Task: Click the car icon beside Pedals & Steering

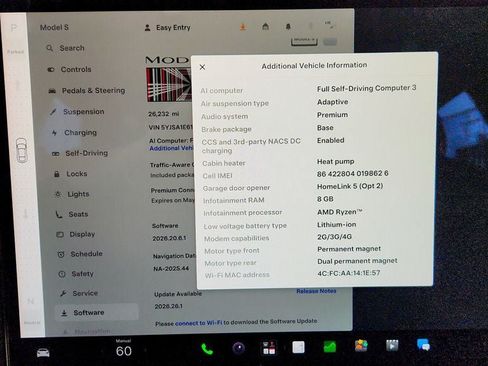Action: (52, 91)
